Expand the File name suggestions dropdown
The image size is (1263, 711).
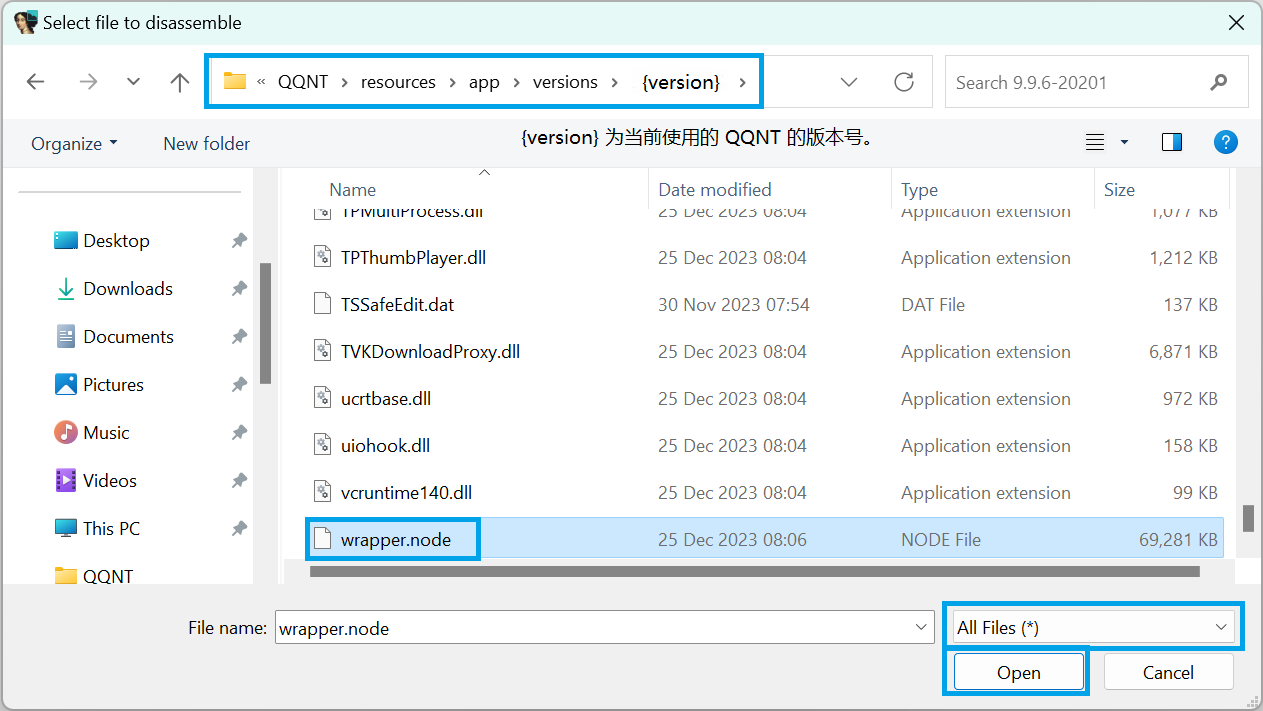pyautogui.click(x=921, y=627)
